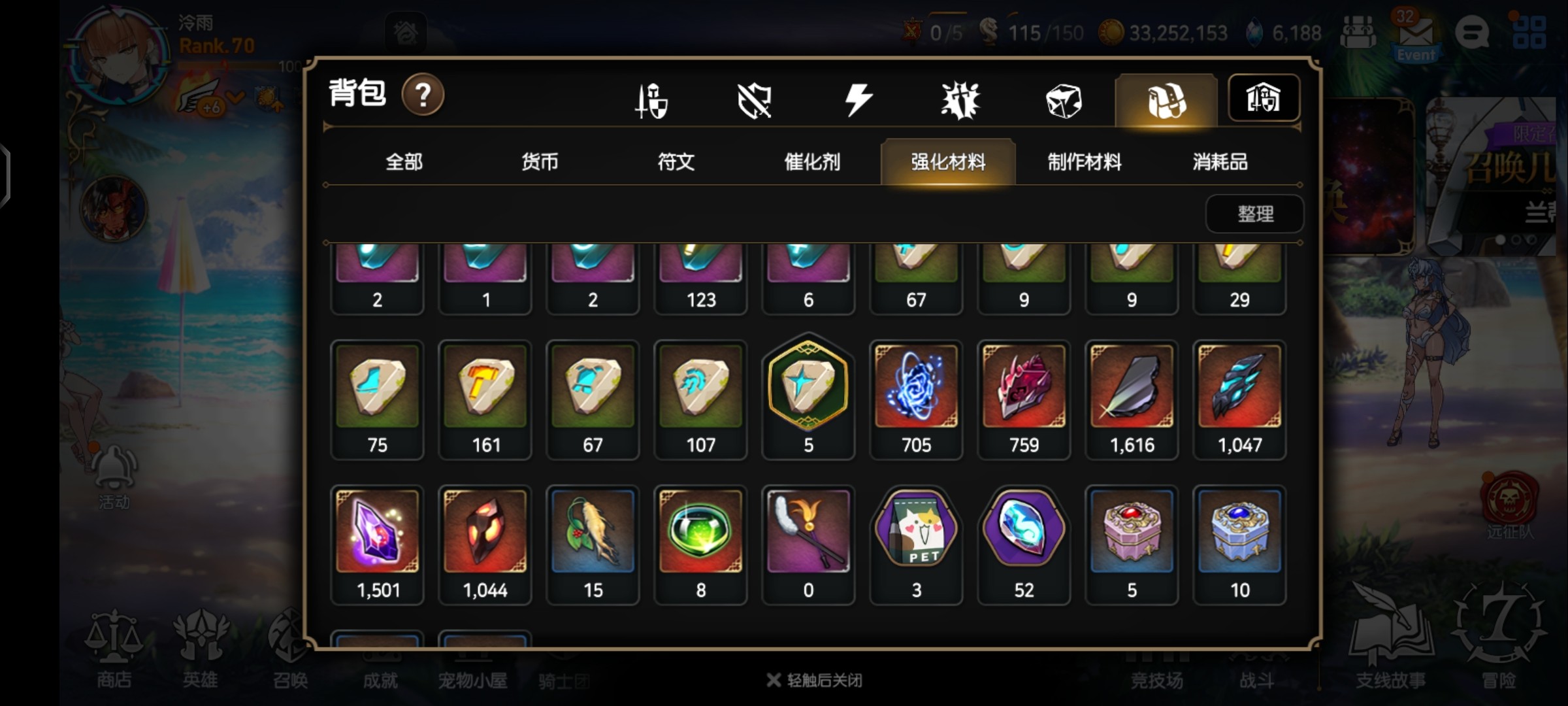Switch to the 全部 tab
Image resolution: width=1568 pixels, height=706 pixels.
(404, 161)
